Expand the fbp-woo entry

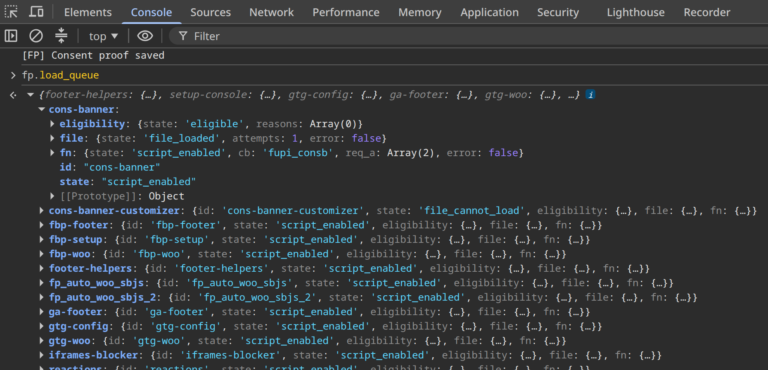(42, 254)
